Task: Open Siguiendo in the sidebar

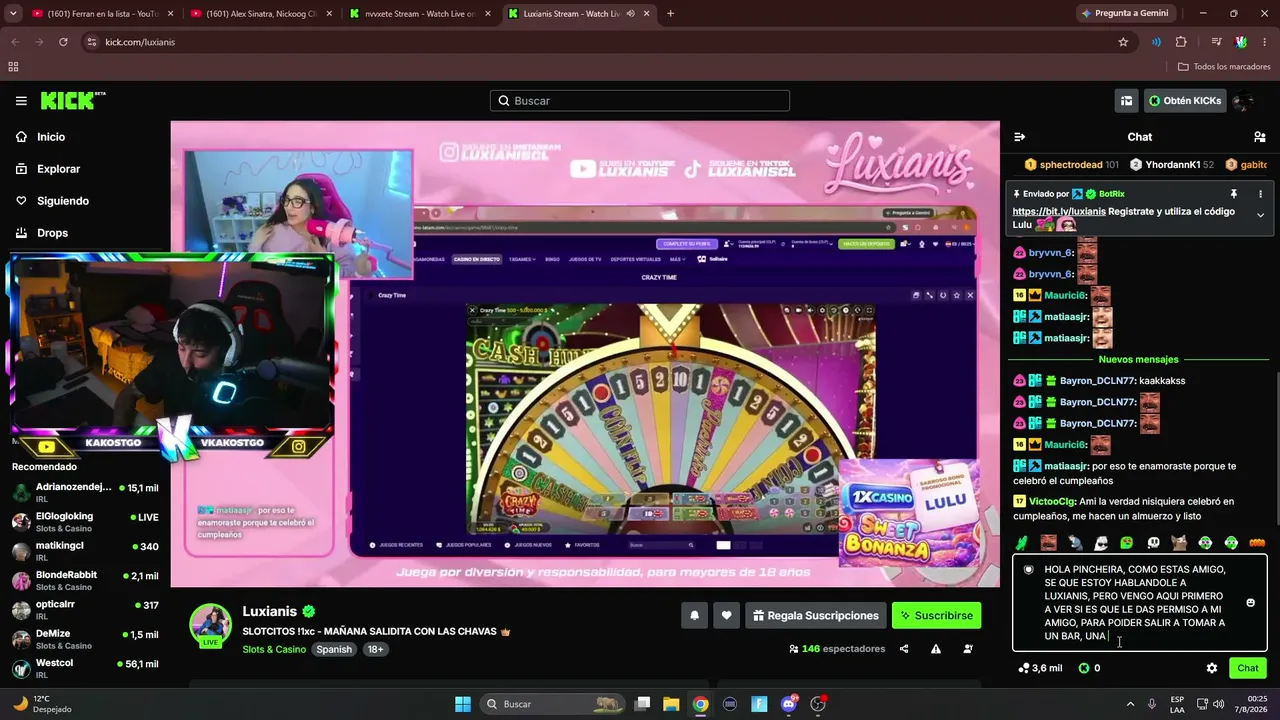Action: pyautogui.click(x=62, y=201)
